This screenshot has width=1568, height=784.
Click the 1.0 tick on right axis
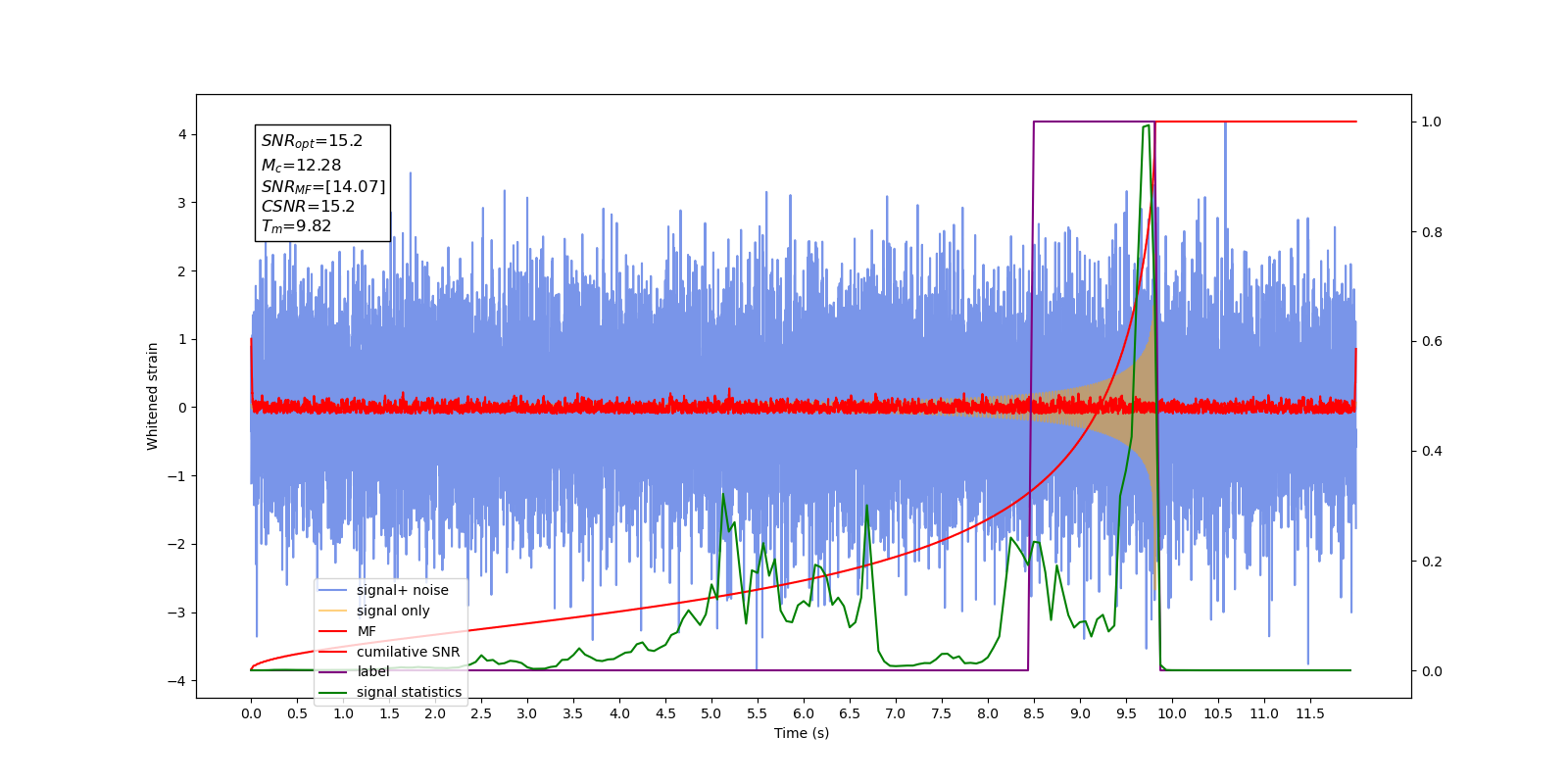(1432, 122)
